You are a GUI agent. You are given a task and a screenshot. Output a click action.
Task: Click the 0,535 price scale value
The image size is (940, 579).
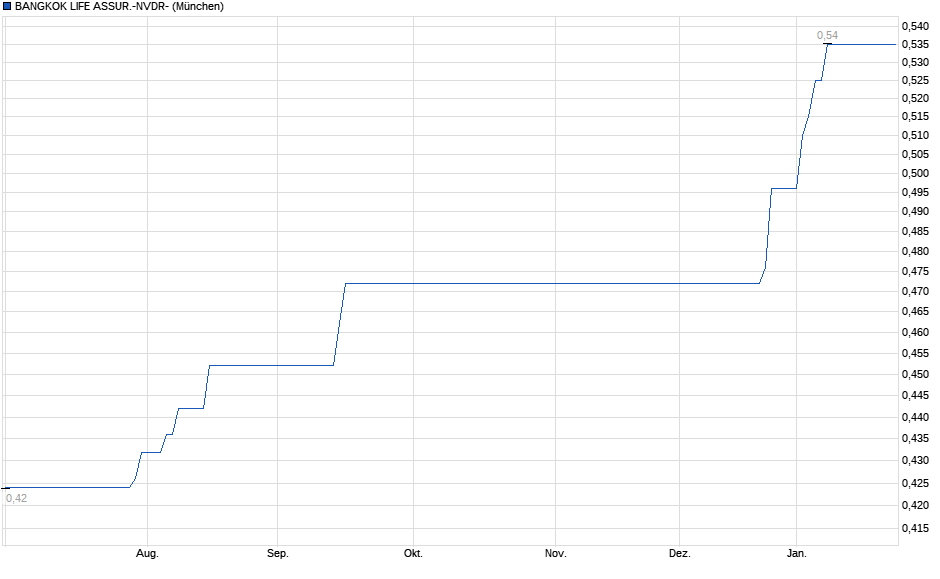915,43
